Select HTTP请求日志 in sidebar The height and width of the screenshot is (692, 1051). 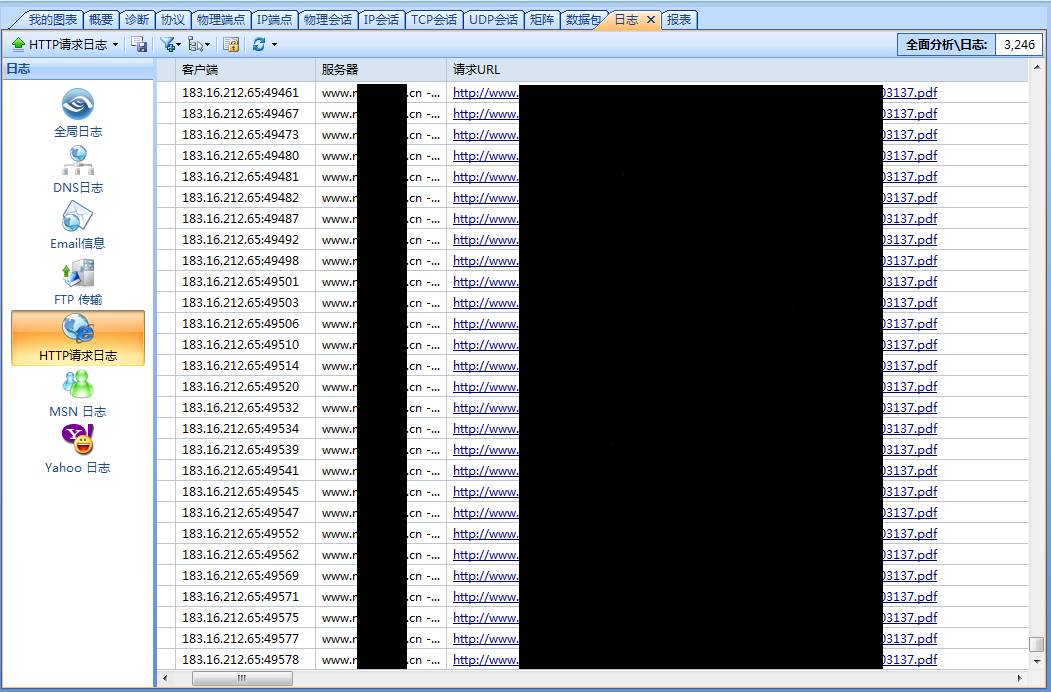pos(78,338)
